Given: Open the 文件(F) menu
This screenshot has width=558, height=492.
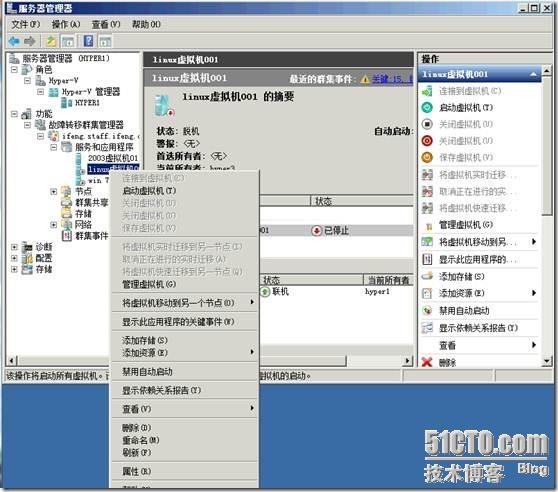Looking at the screenshot, I should [x=26, y=24].
